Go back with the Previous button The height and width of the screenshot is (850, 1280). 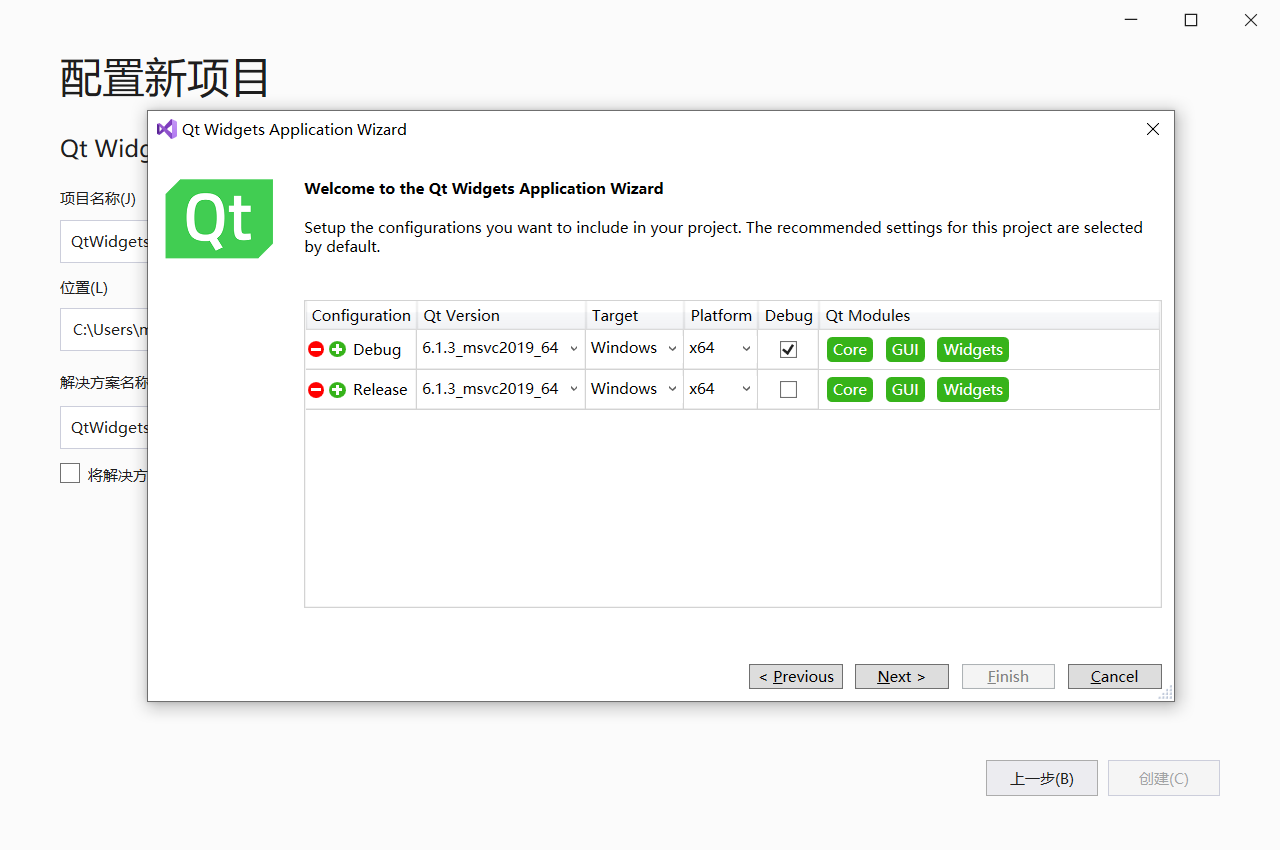pyautogui.click(x=796, y=676)
